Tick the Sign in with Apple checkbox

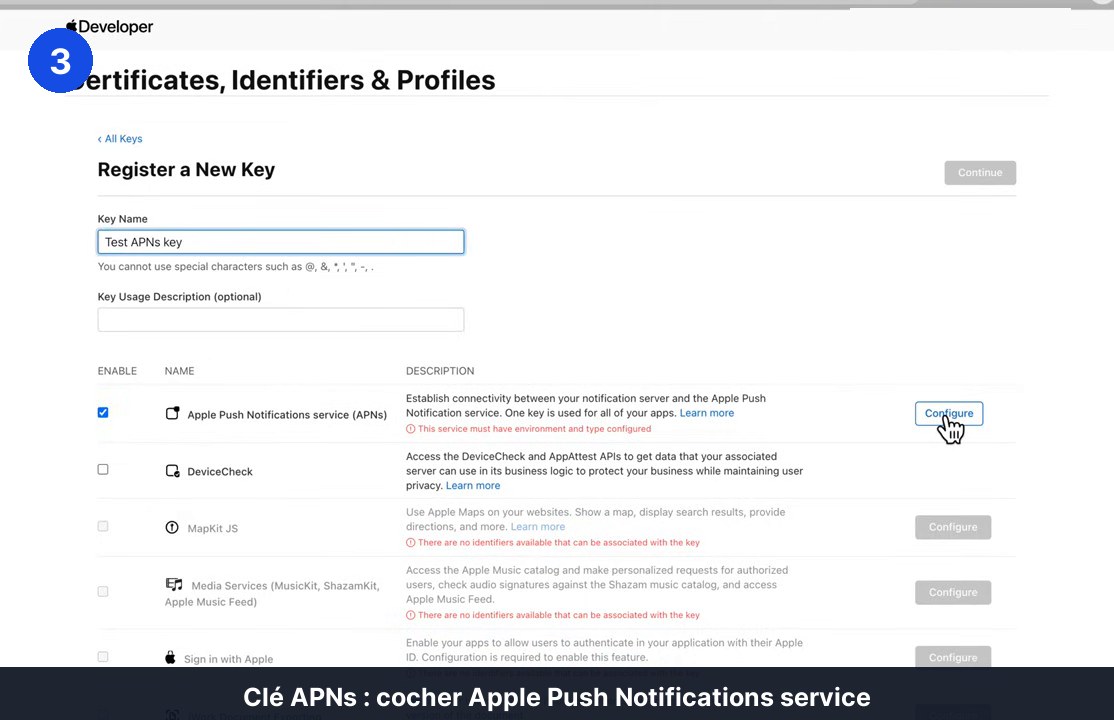103,657
